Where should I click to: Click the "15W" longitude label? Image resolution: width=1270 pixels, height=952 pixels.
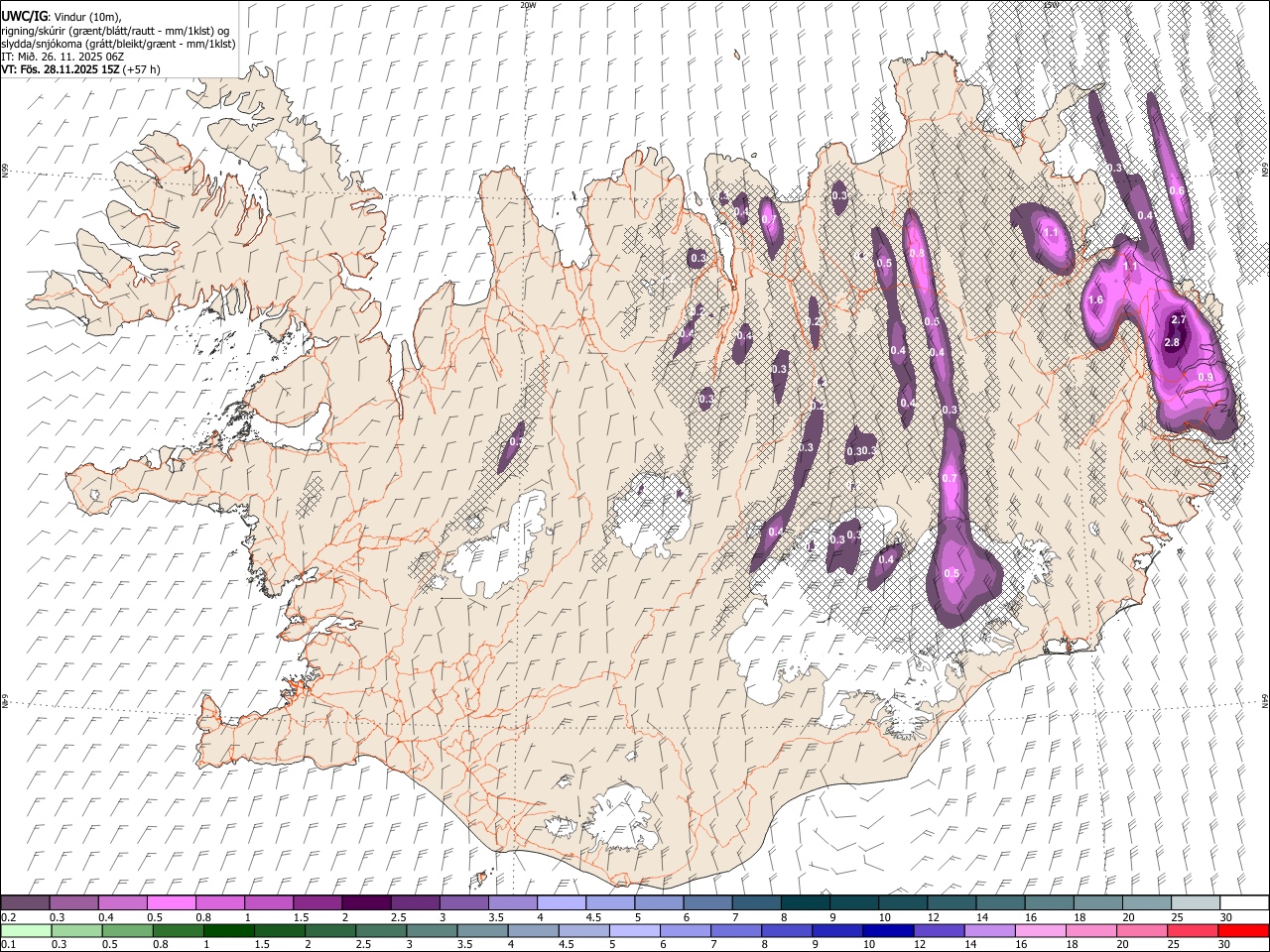click(x=1051, y=5)
